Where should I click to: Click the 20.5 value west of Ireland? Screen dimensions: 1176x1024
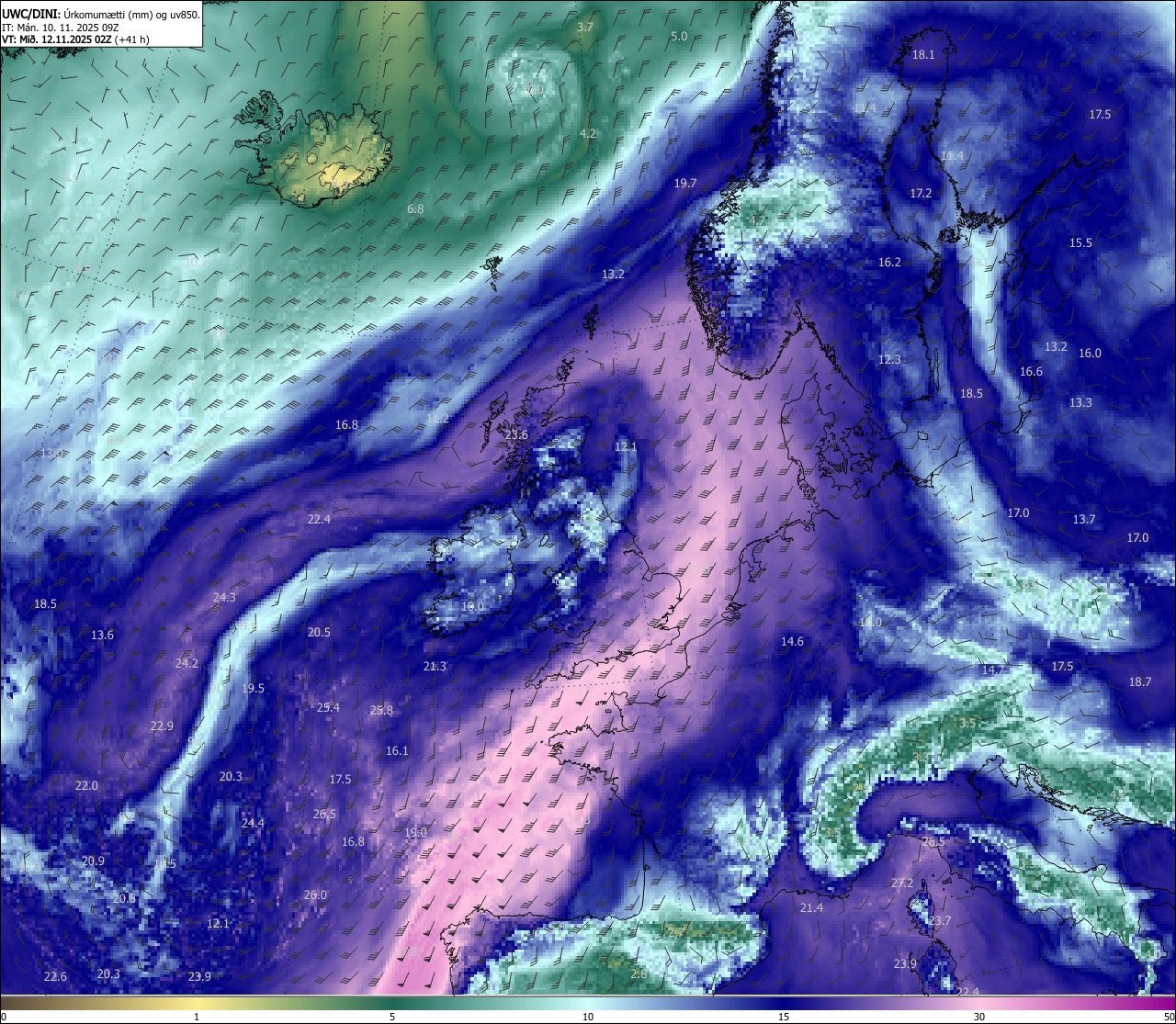point(319,632)
